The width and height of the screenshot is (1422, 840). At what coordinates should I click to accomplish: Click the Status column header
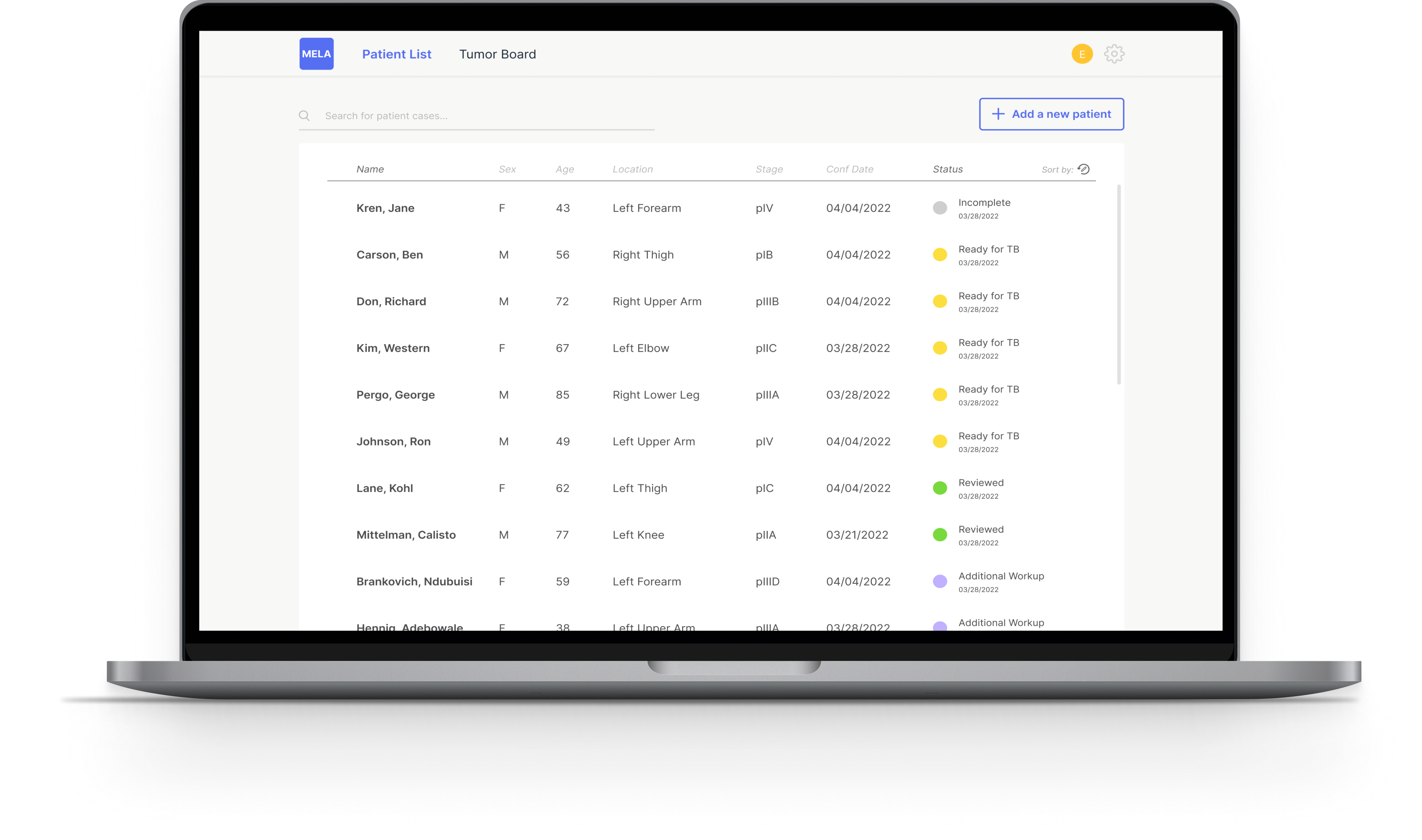point(947,169)
